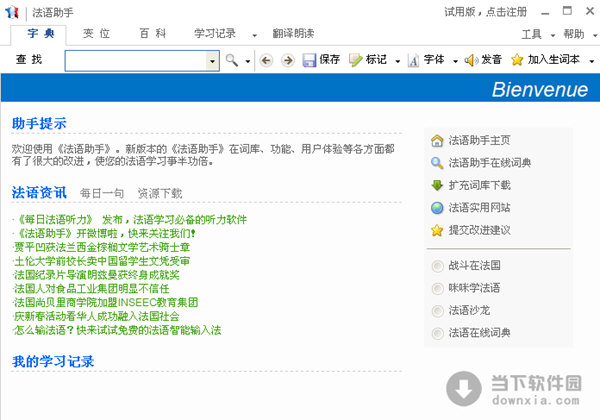Click the magnifier search icon
Screen dimensions: 600x420
(232, 60)
